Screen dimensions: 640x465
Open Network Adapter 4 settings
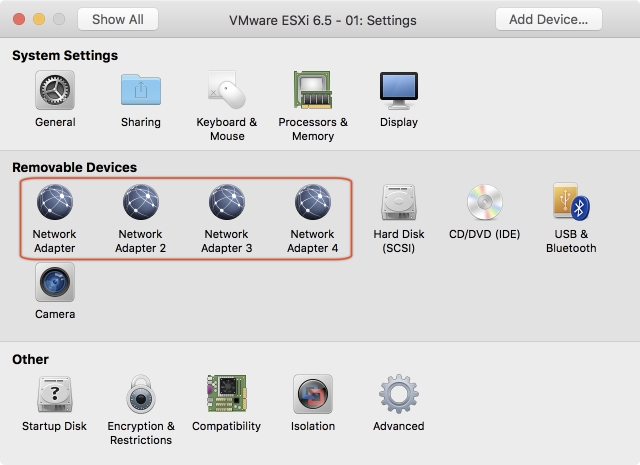click(313, 204)
